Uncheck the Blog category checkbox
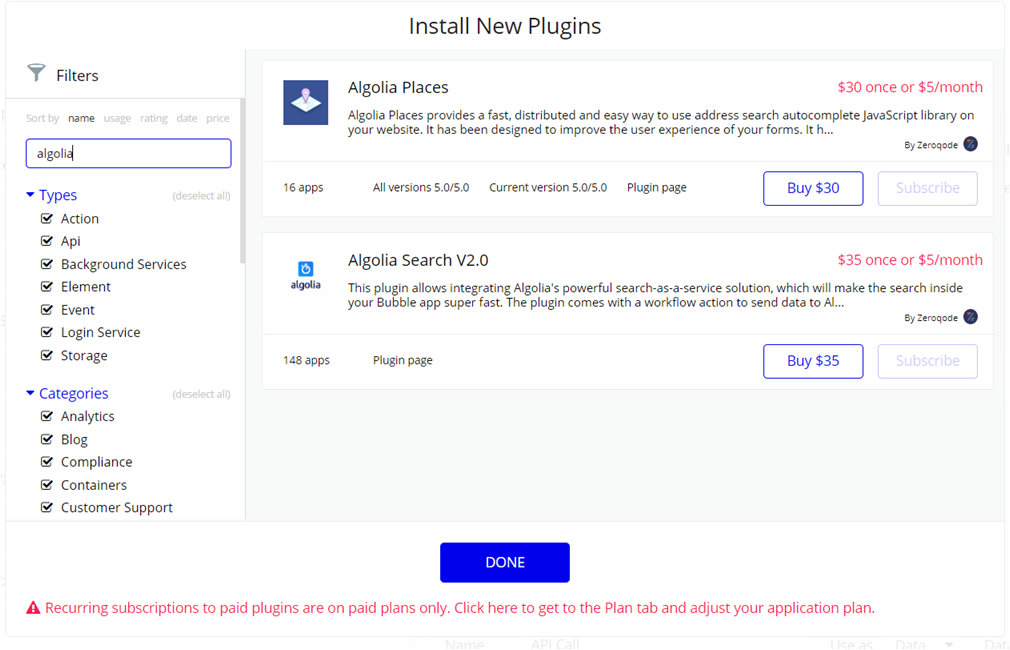Screen dimensions: 1010x650 click(x=46, y=439)
